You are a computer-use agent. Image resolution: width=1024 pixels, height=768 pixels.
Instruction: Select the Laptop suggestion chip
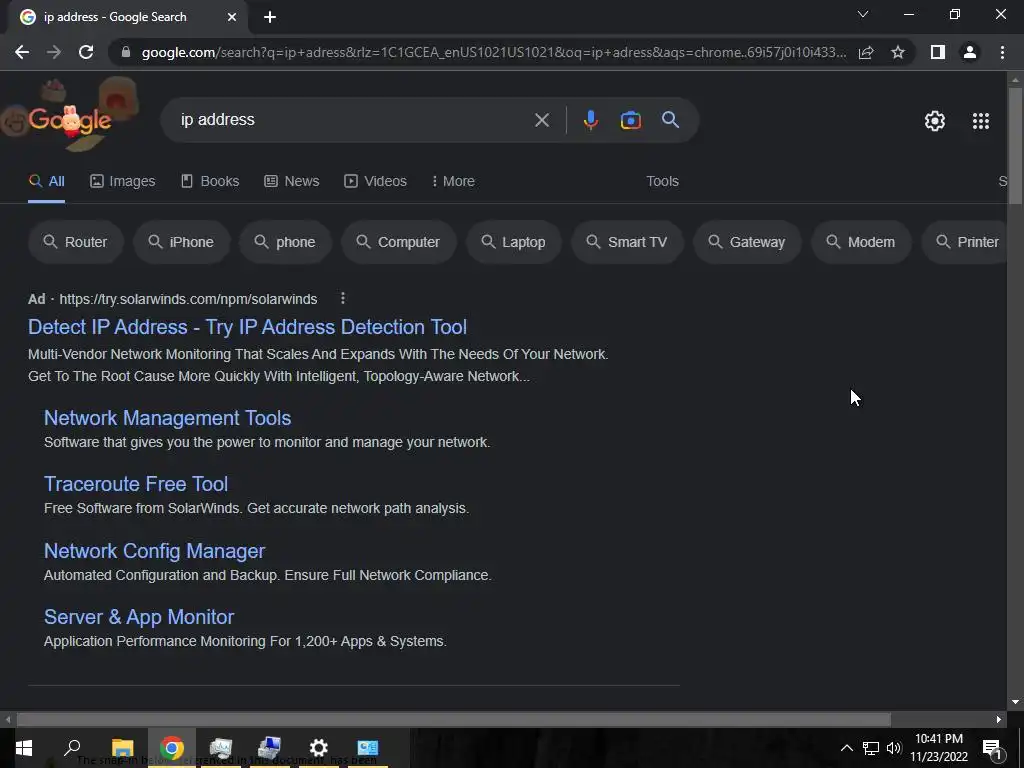pos(513,242)
